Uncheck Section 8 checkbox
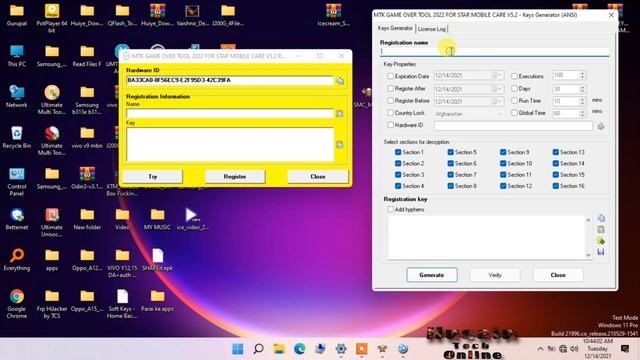The height and width of the screenshot is (360, 640). coord(451,186)
